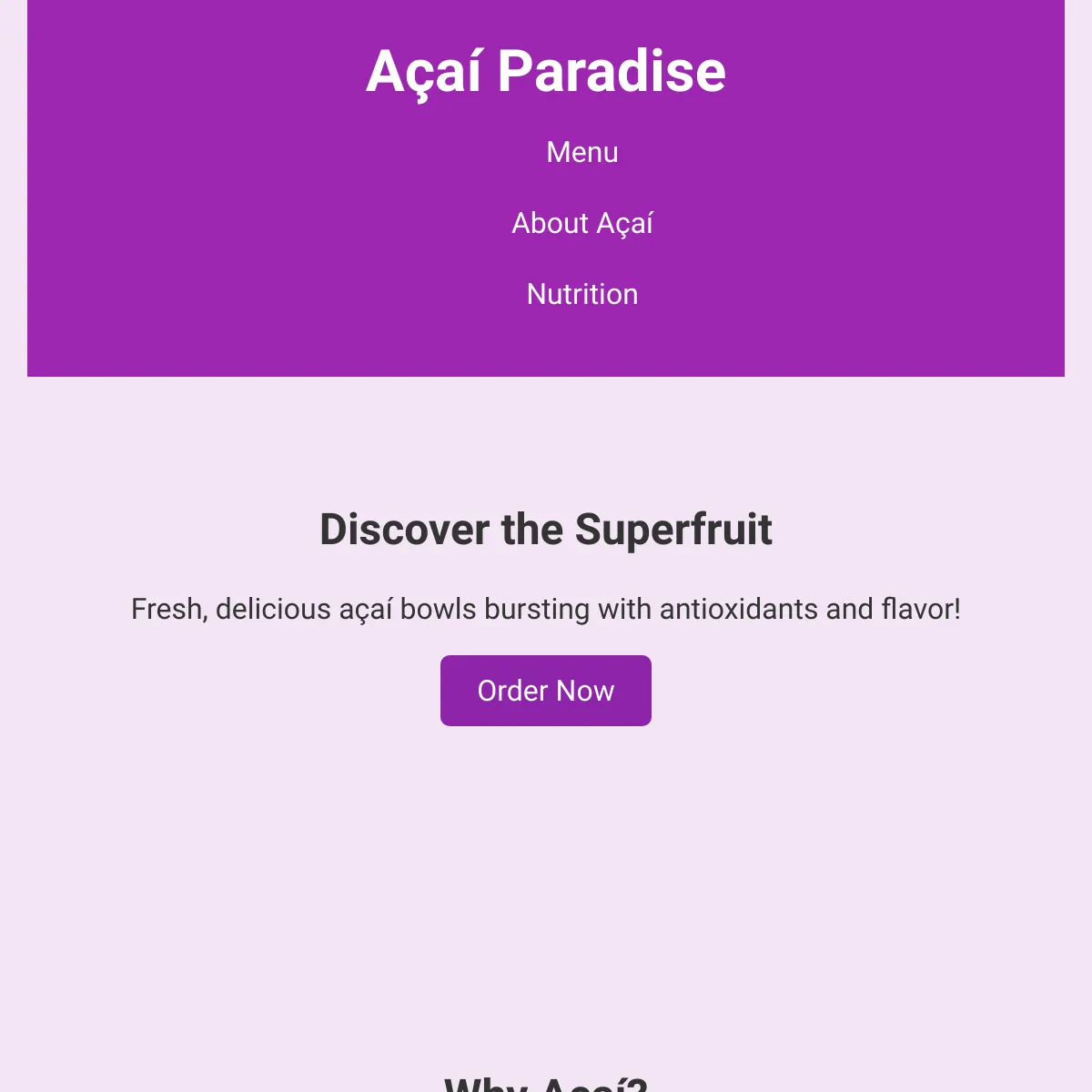Viewport: 1092px width, 1092px height.
Task: Select the Discover the Superfruit heading
Action: (546, 530)
